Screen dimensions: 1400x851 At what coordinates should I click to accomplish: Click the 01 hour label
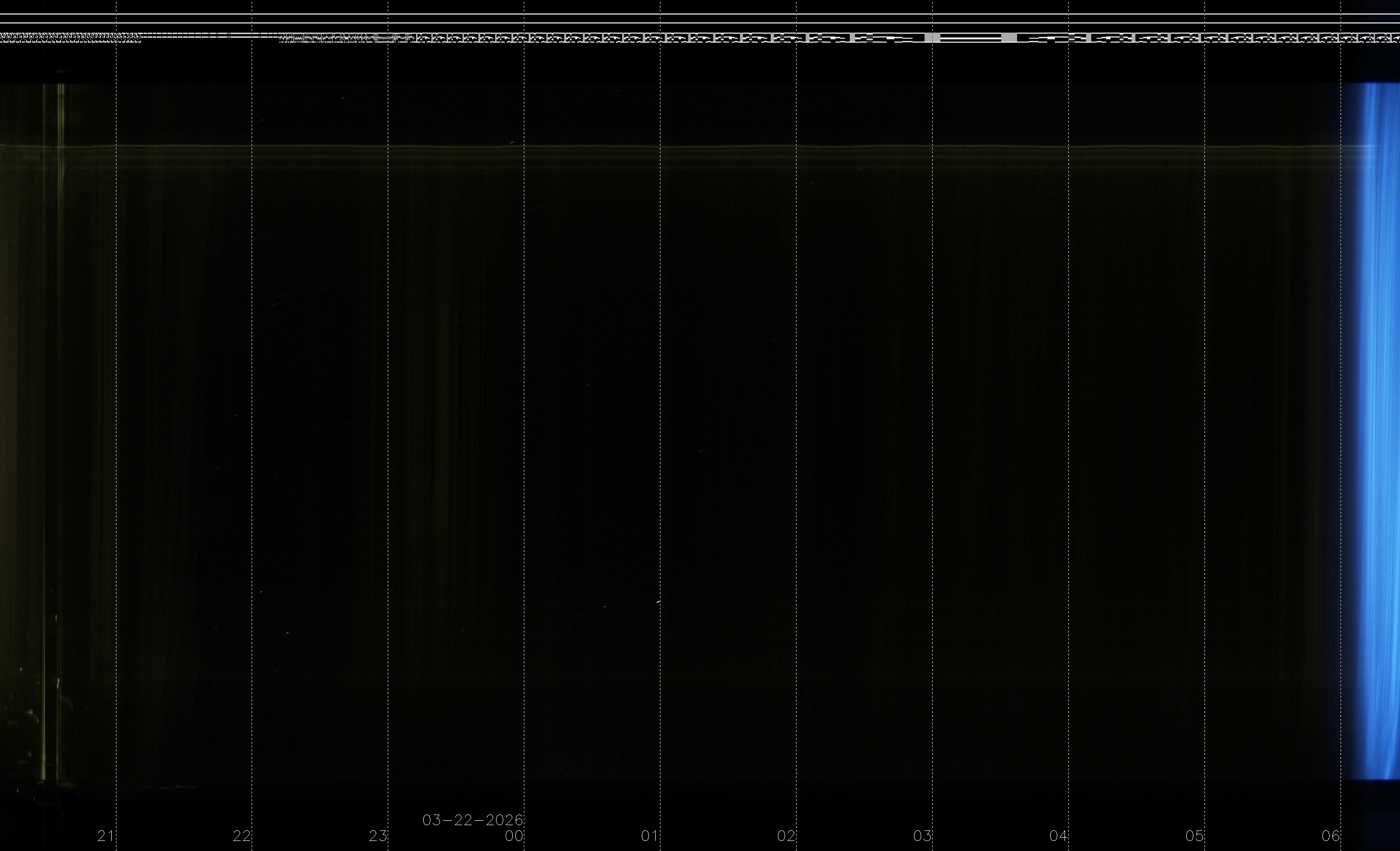click(x=649, y=836)
